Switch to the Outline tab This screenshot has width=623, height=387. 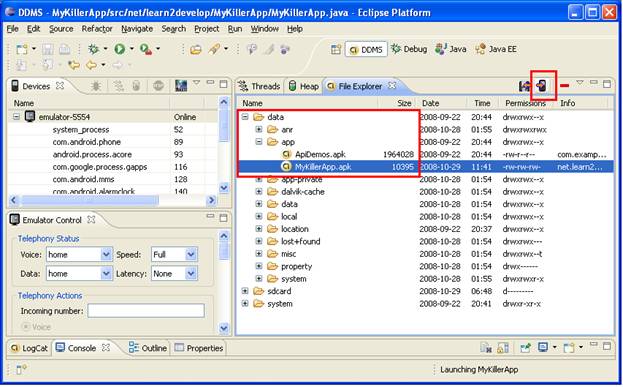point(148,348)
